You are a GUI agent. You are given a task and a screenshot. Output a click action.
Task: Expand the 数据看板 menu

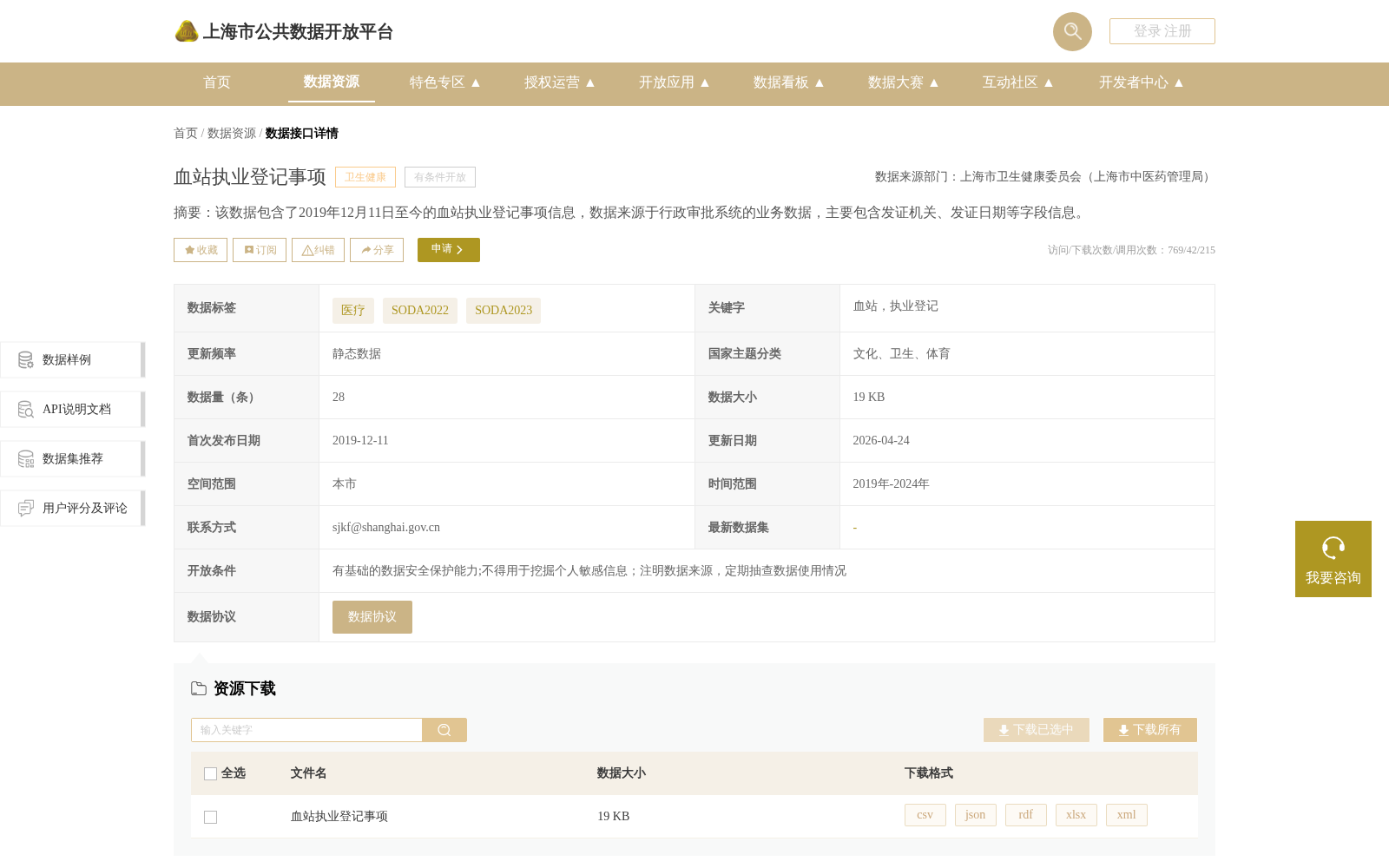pyautogui.click(x=788, y=82)
